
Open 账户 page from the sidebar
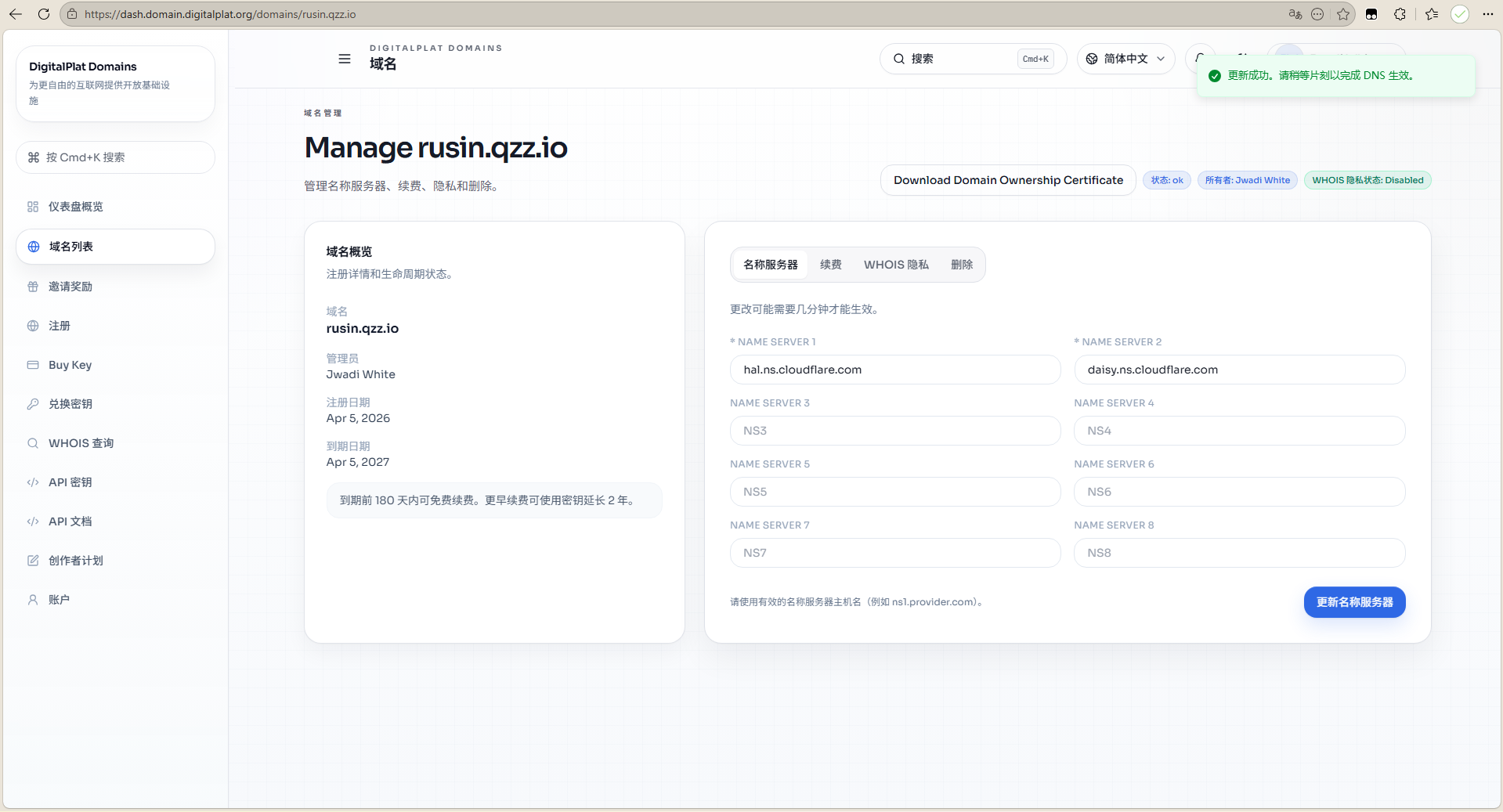[59, 600]
